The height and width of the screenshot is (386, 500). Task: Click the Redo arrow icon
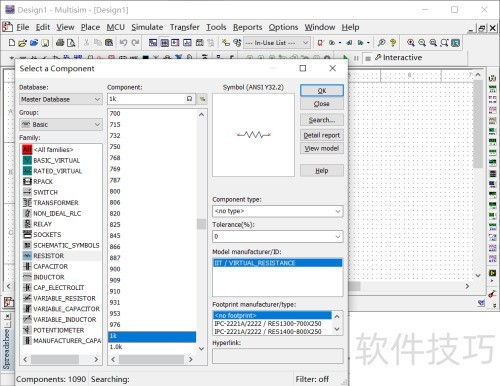pos(135,43)
